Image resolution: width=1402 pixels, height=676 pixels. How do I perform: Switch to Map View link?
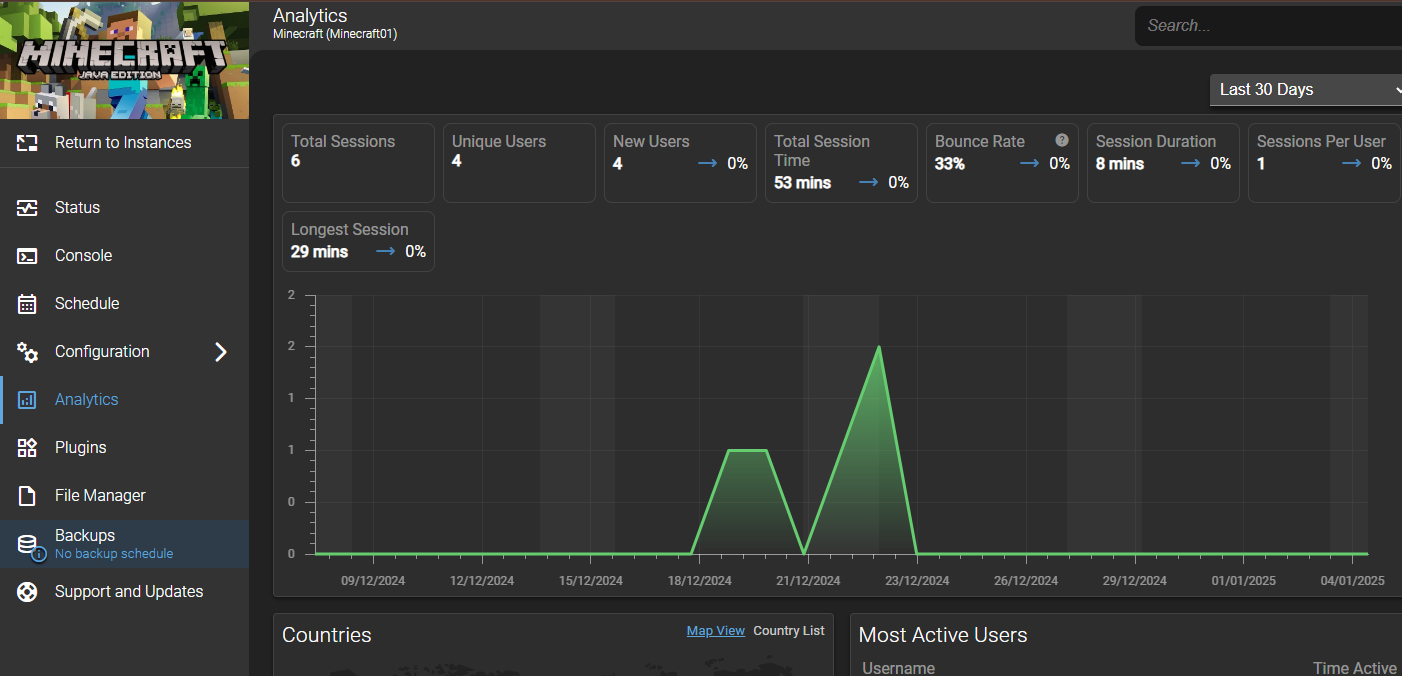pos(715,631)
